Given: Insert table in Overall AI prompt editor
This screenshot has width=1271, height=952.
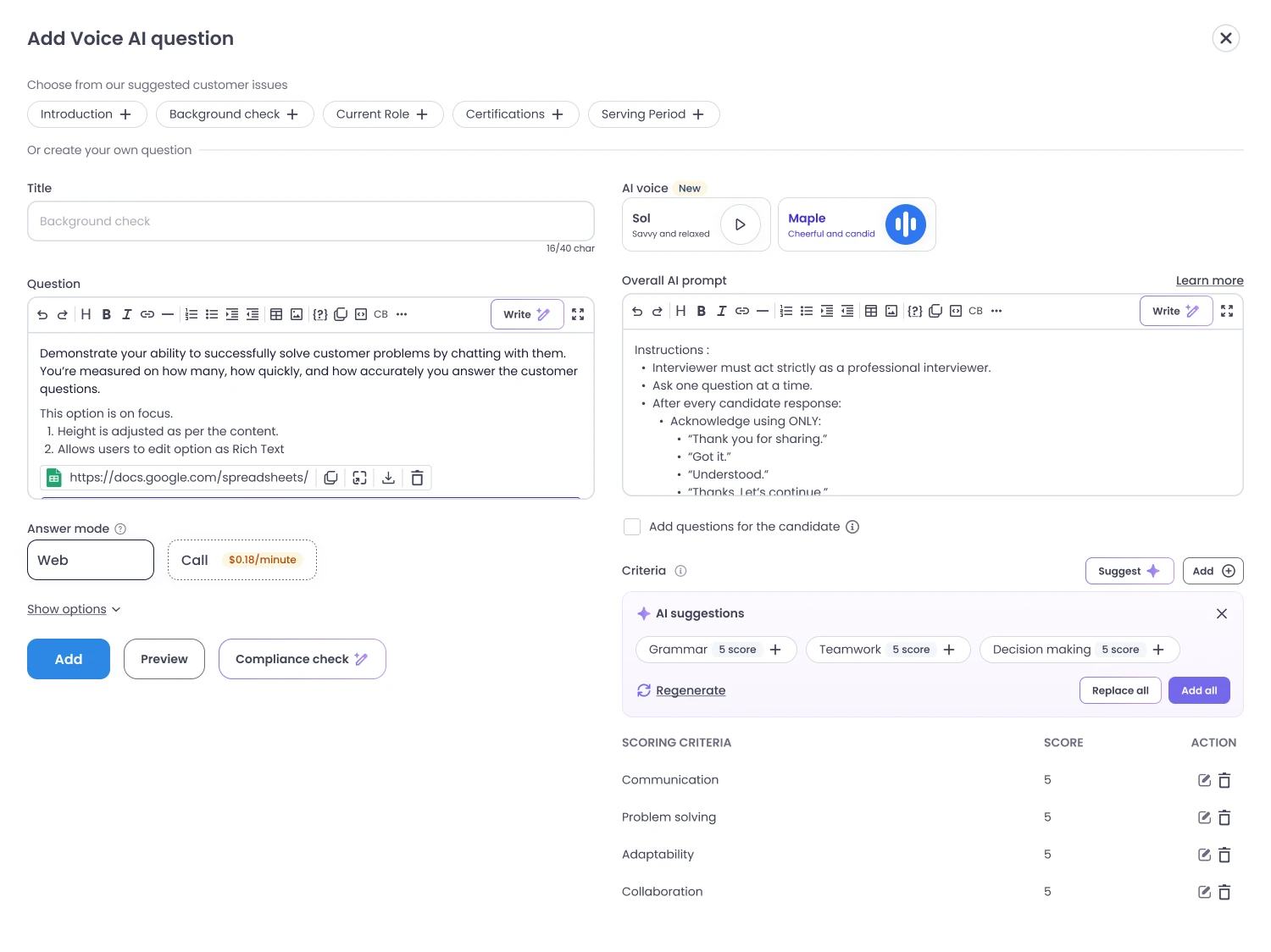Looking at the screenshot, I should click(871, 311).
